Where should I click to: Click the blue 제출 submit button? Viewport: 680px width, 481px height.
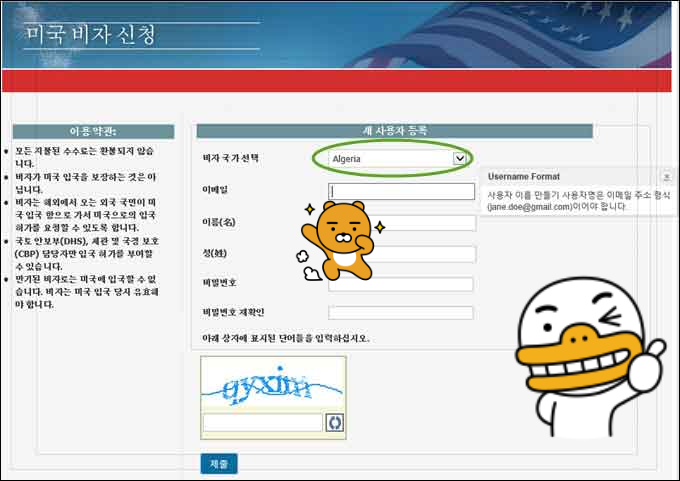tap(219, 464)
